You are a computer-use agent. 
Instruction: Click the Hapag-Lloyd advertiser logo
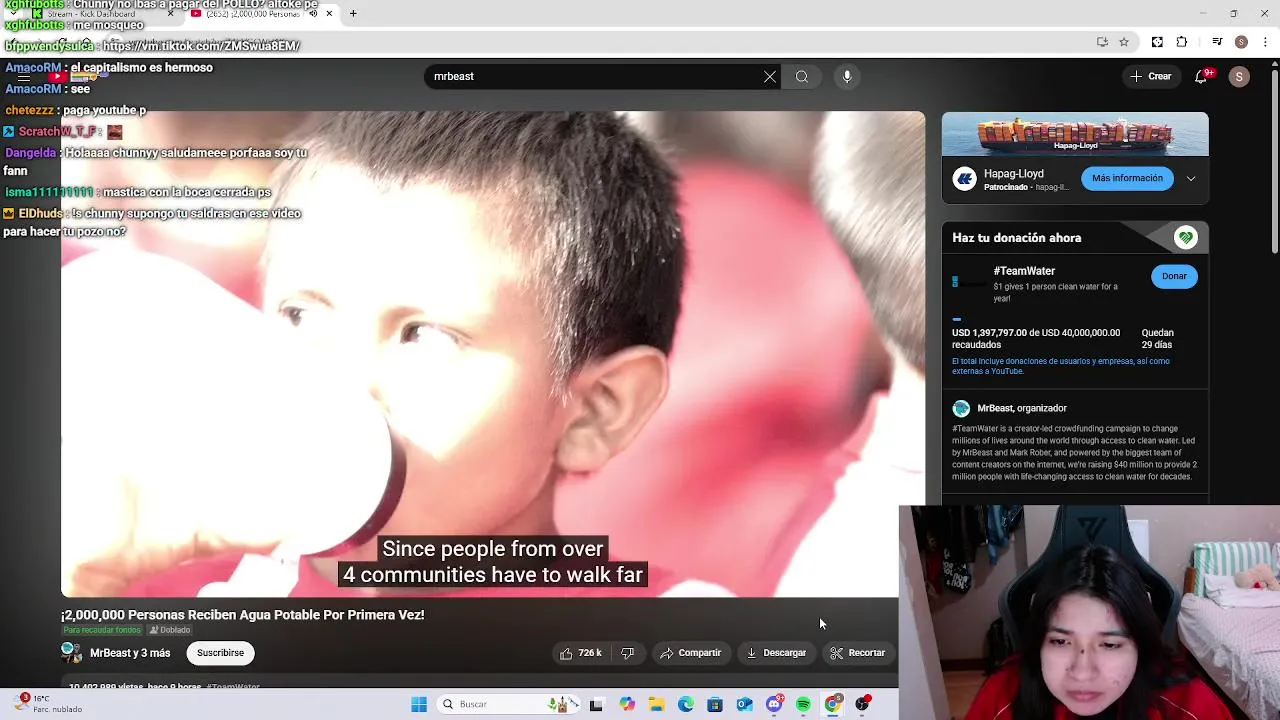click(964, 179)
